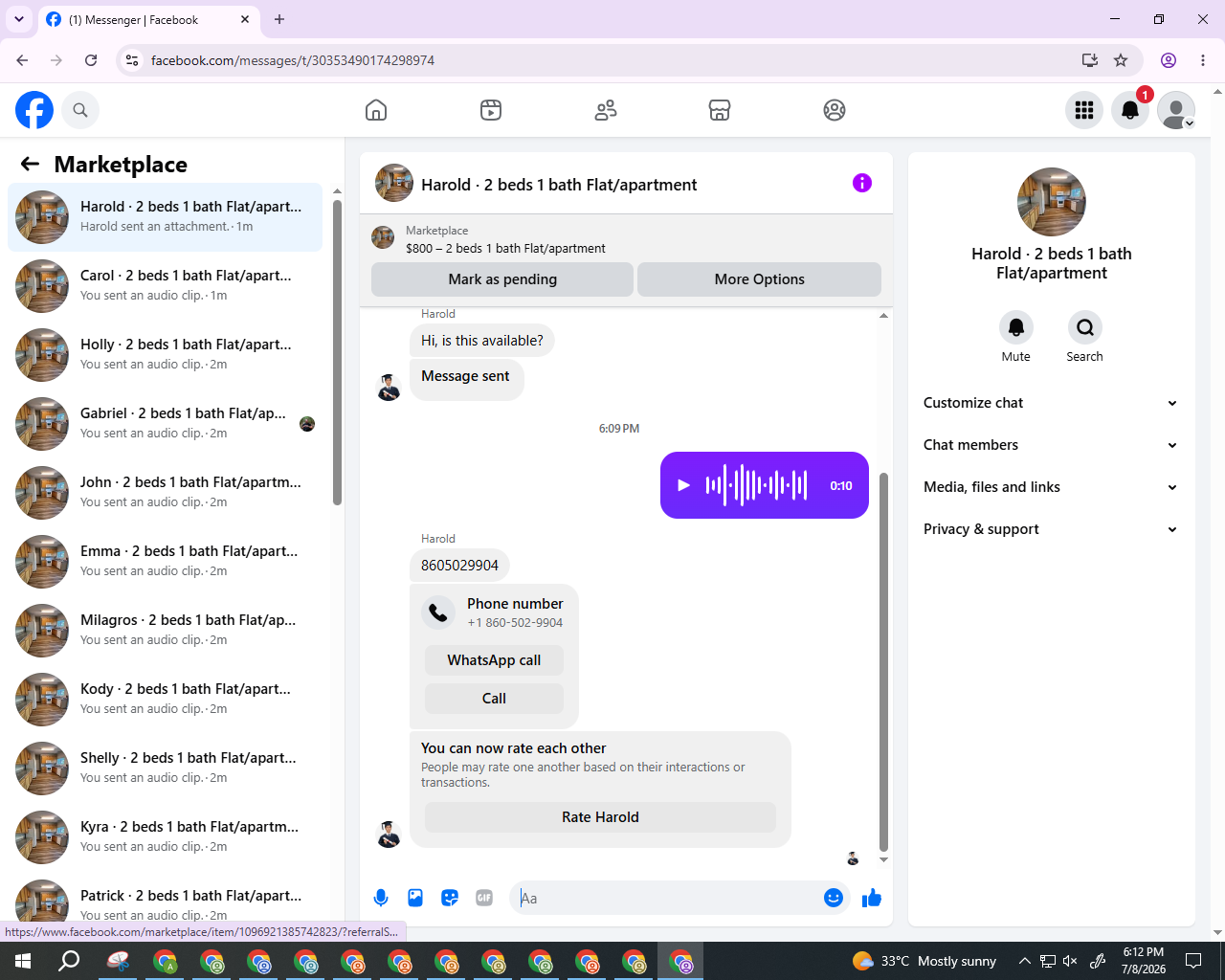Expand Media, files and links section

tap(1051, 487)
